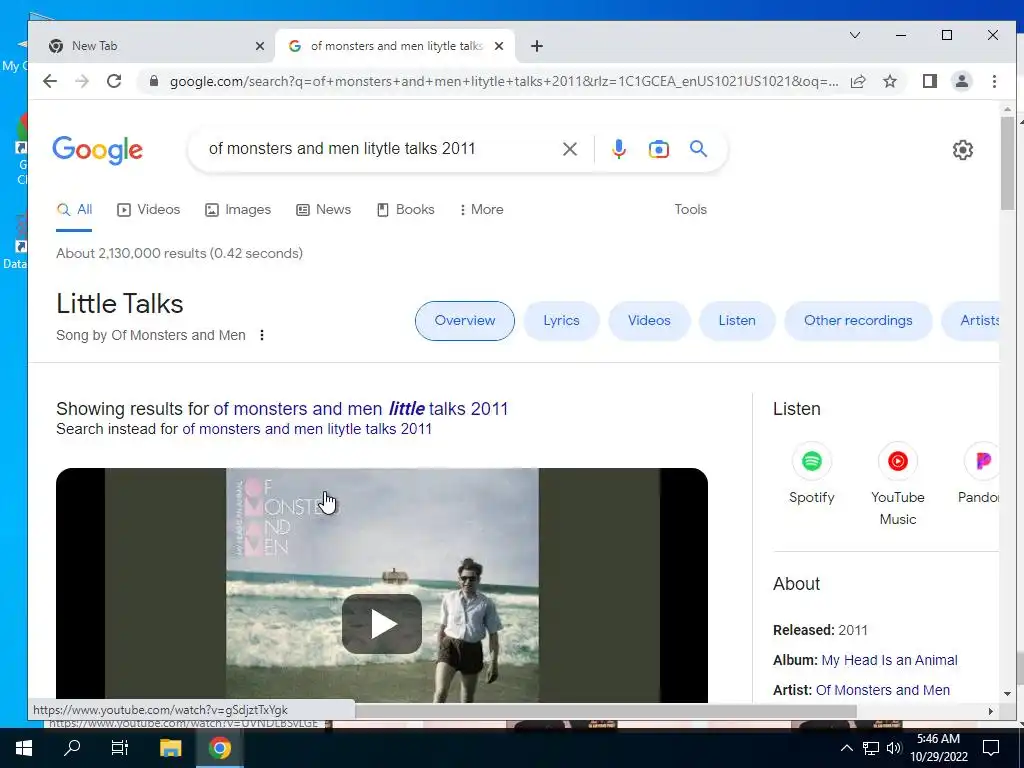Click the Chrome taskbar icon
Image resolution: width=1024 pixels, height=768 pixels.
pos(220,748)
